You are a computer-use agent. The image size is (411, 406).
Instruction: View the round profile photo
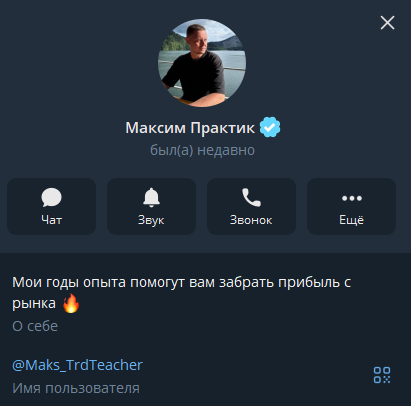tap(202, 63)
